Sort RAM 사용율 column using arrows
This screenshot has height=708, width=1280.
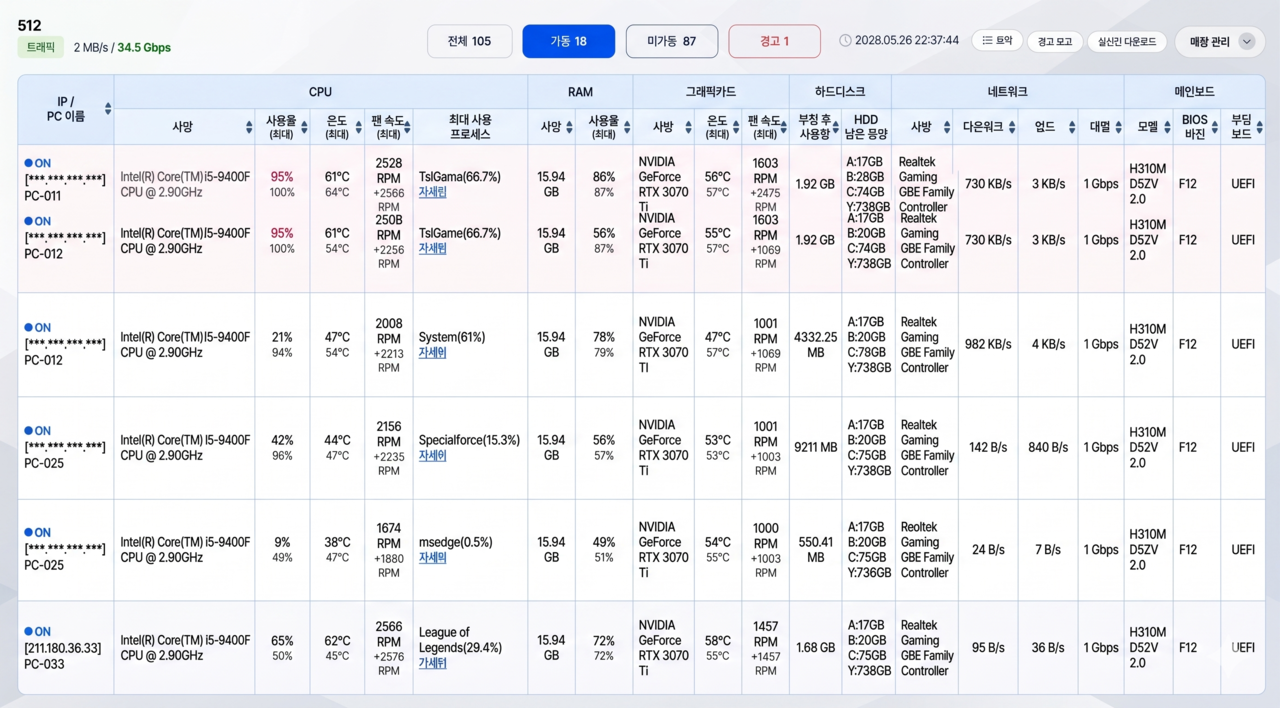[x=627, y=127]
